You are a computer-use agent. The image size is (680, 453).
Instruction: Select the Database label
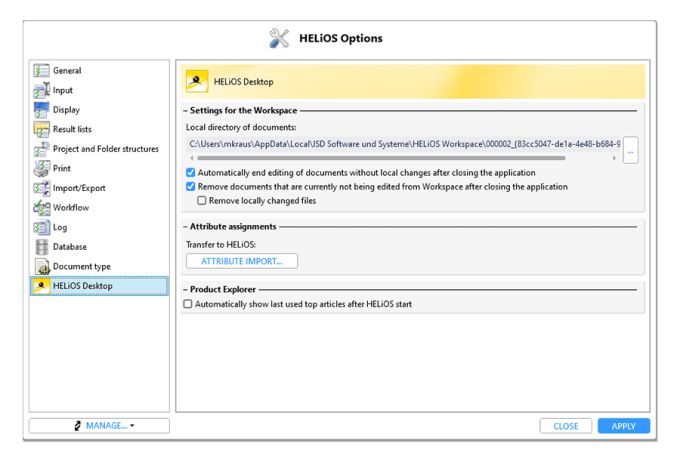pos(70,247)
